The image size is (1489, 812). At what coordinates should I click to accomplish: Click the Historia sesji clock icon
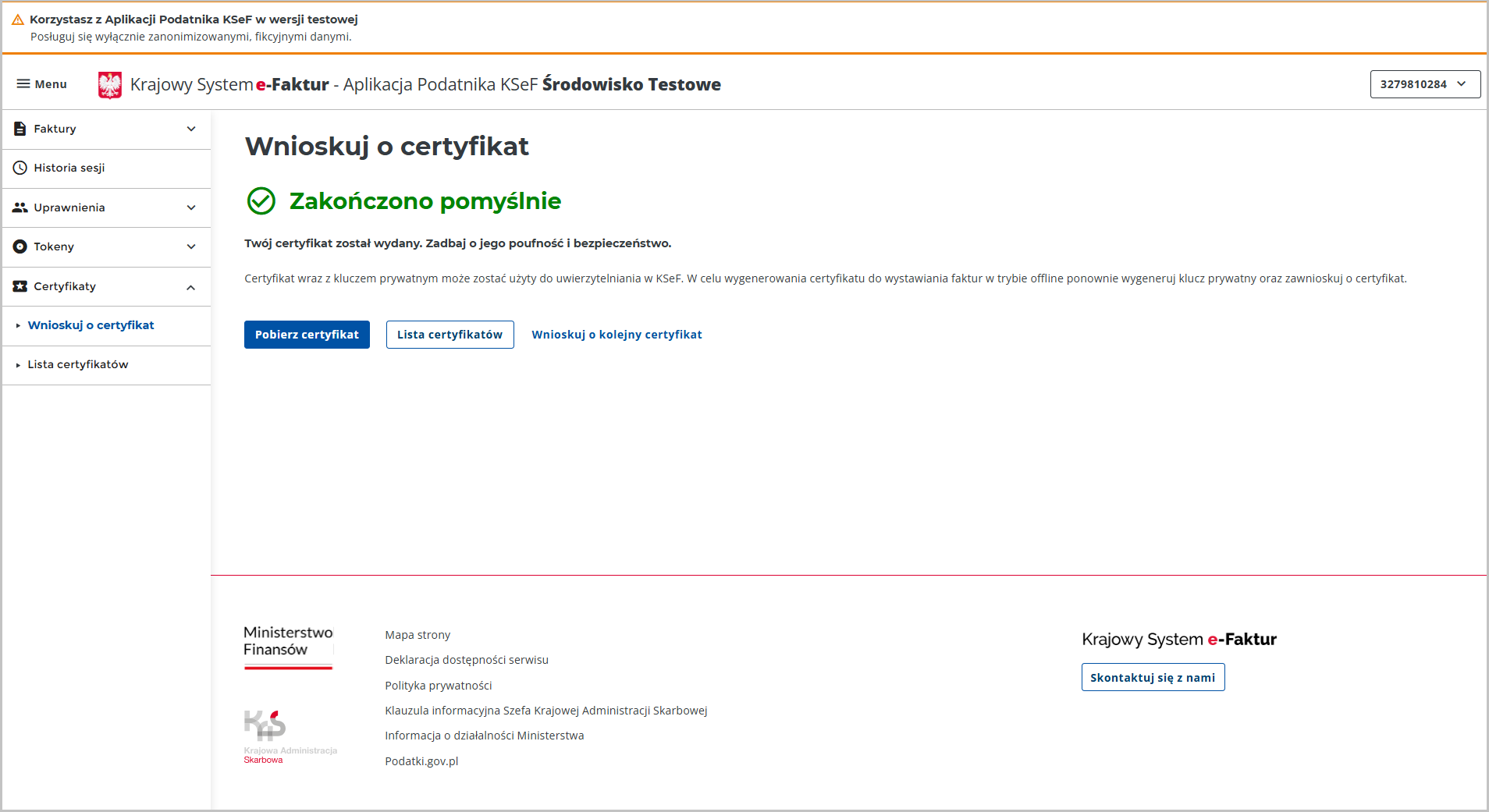coord(20,168)
